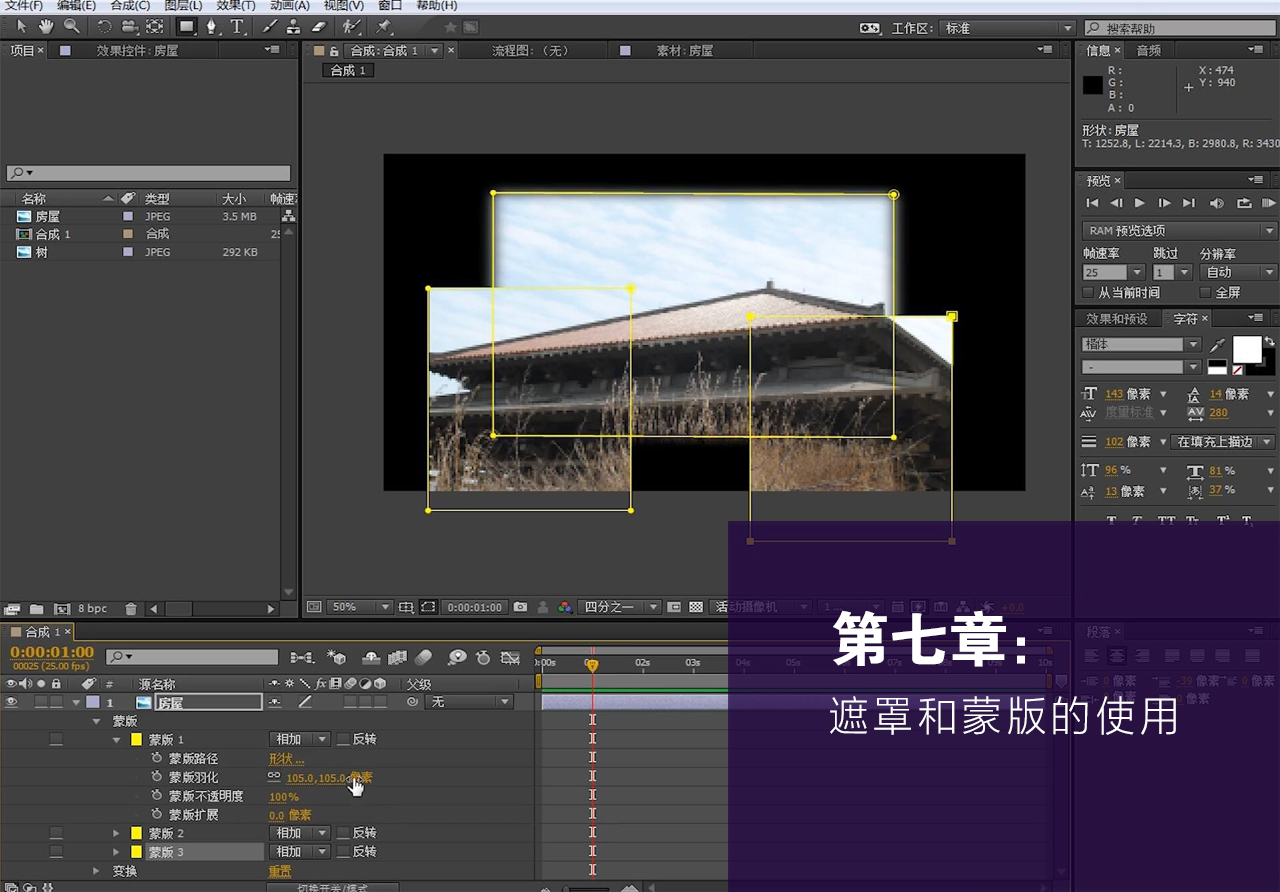
Task: Toggle stopwatch for 蒙版羽化
Action: 156,777
